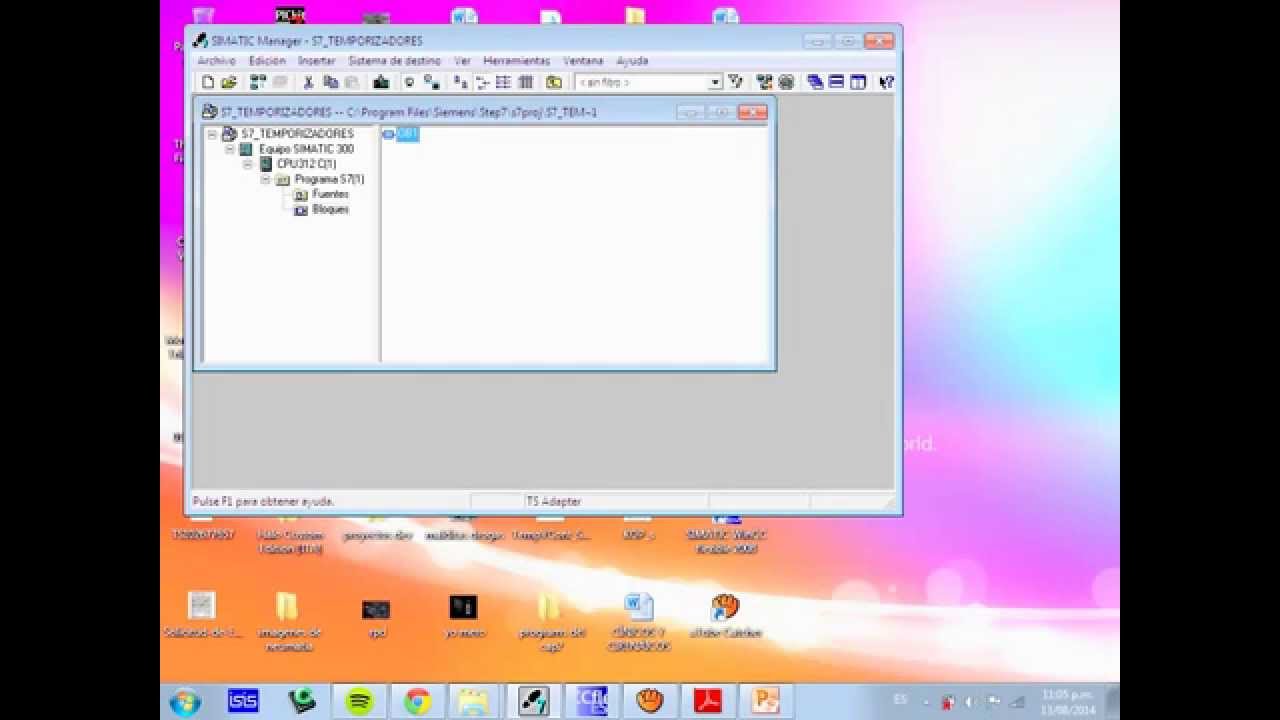Select Programa S7(1) tree item
This screenshot has height=720, width=1280.
click(329, 179)
